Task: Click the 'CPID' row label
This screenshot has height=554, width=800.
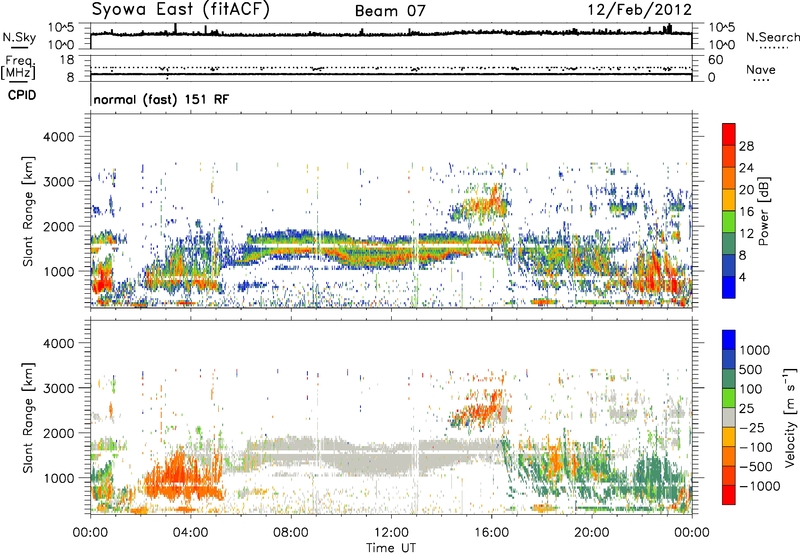Action: click(21, 95)
